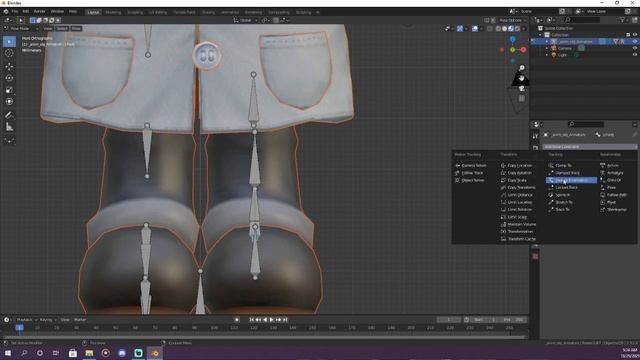Enable rendered viewport shading
The width and height of the screenshot is (640, 360).
518,29
